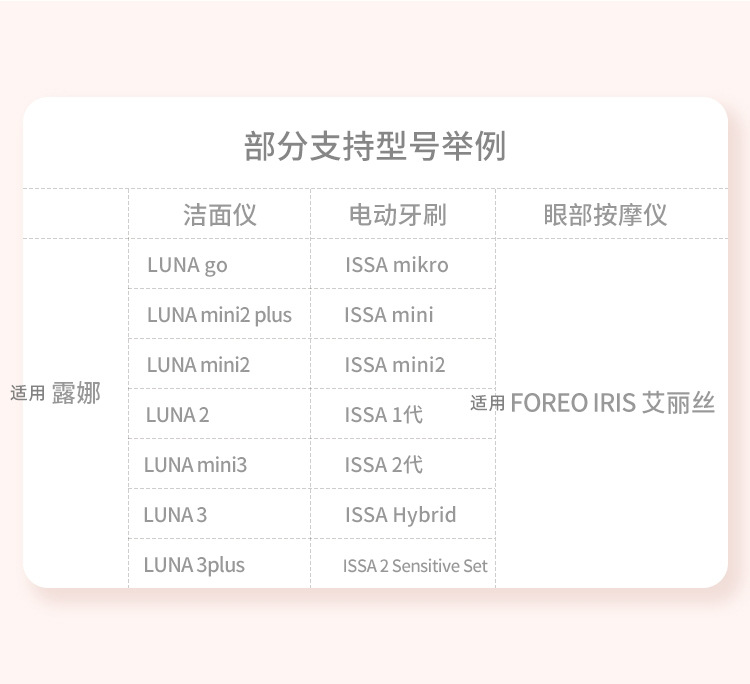
Task: Click the 适用 露娜 row label
Action: [x=56, y=393]
